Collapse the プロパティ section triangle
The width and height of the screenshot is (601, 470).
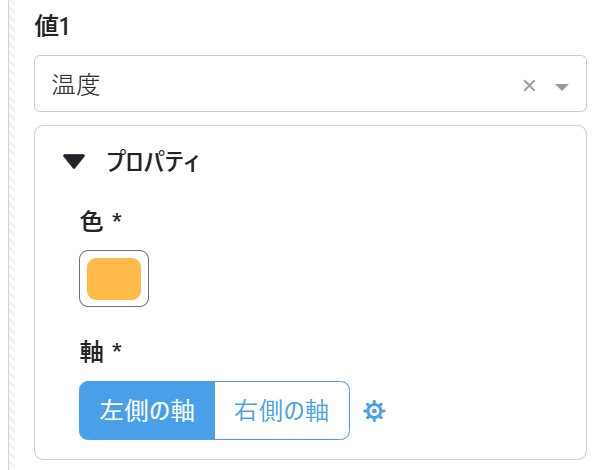[74, 161]
